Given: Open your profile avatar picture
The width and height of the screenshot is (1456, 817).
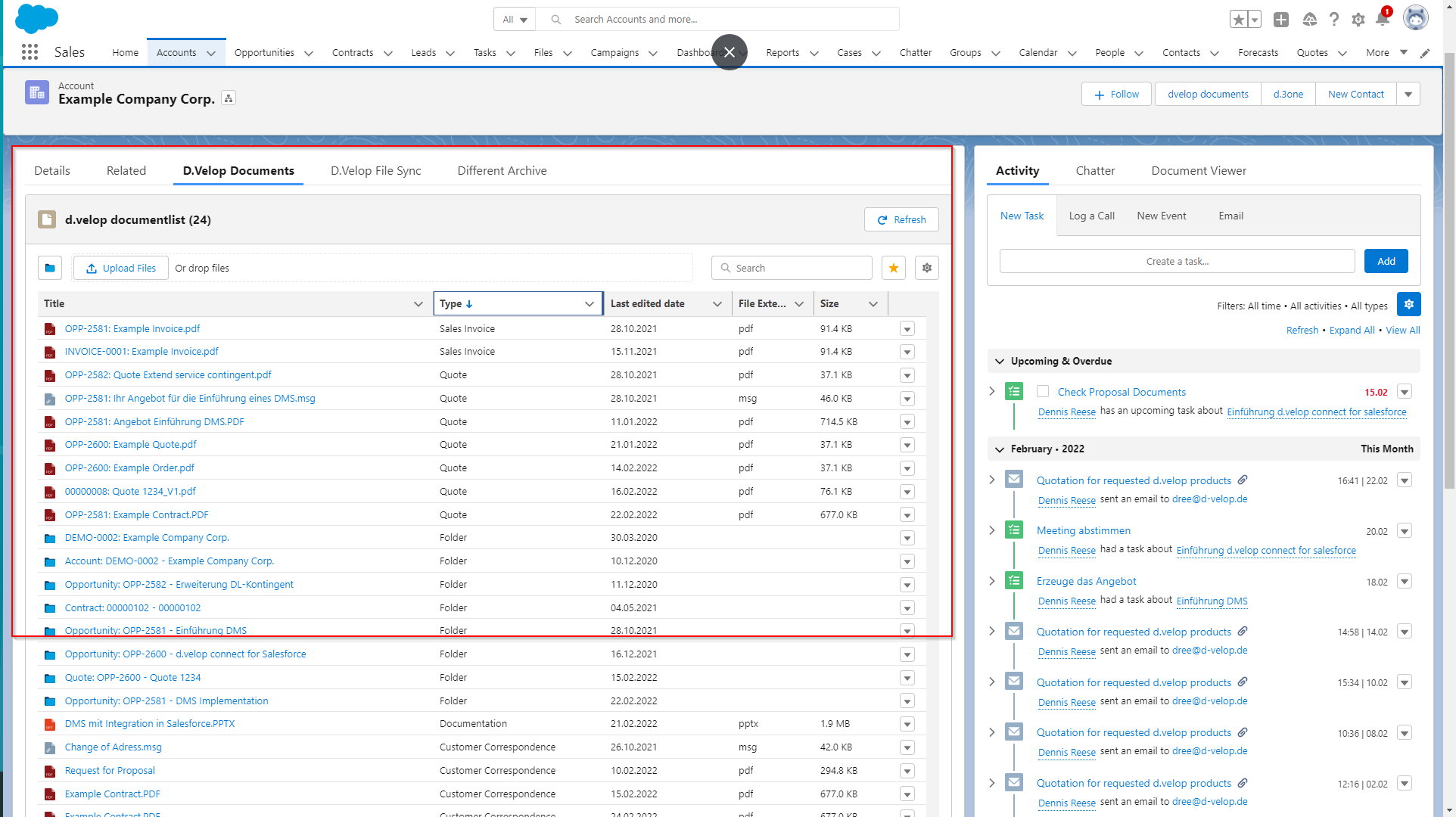Looking at the screenshot, I should pos(1416,17).
